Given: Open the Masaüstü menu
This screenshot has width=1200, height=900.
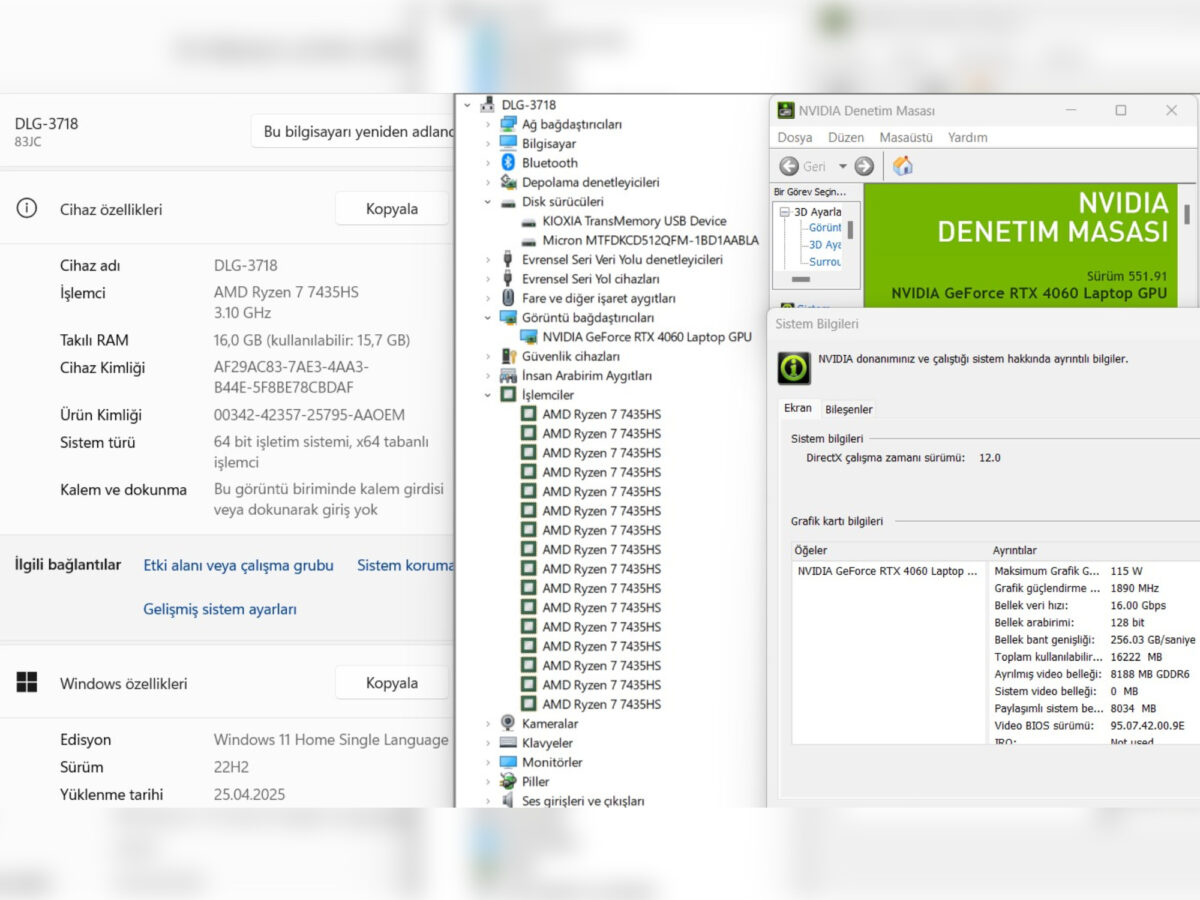Looking at the screenshot, I should coord(906,137).
